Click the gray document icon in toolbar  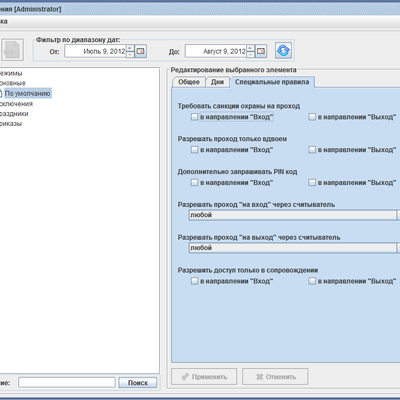pos(12,50)
